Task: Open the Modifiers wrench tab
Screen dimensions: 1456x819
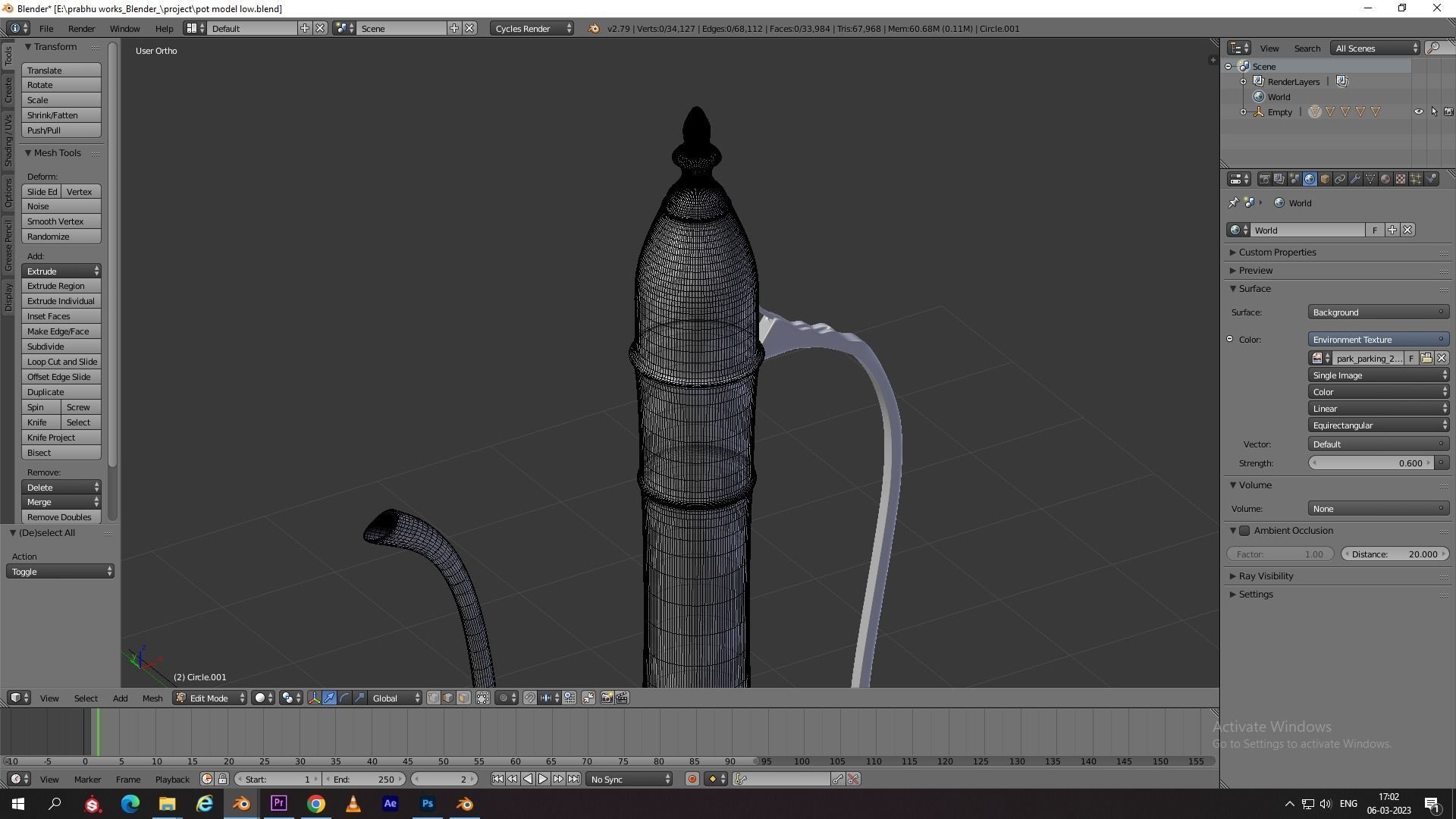Action: tap(1355, 179)
